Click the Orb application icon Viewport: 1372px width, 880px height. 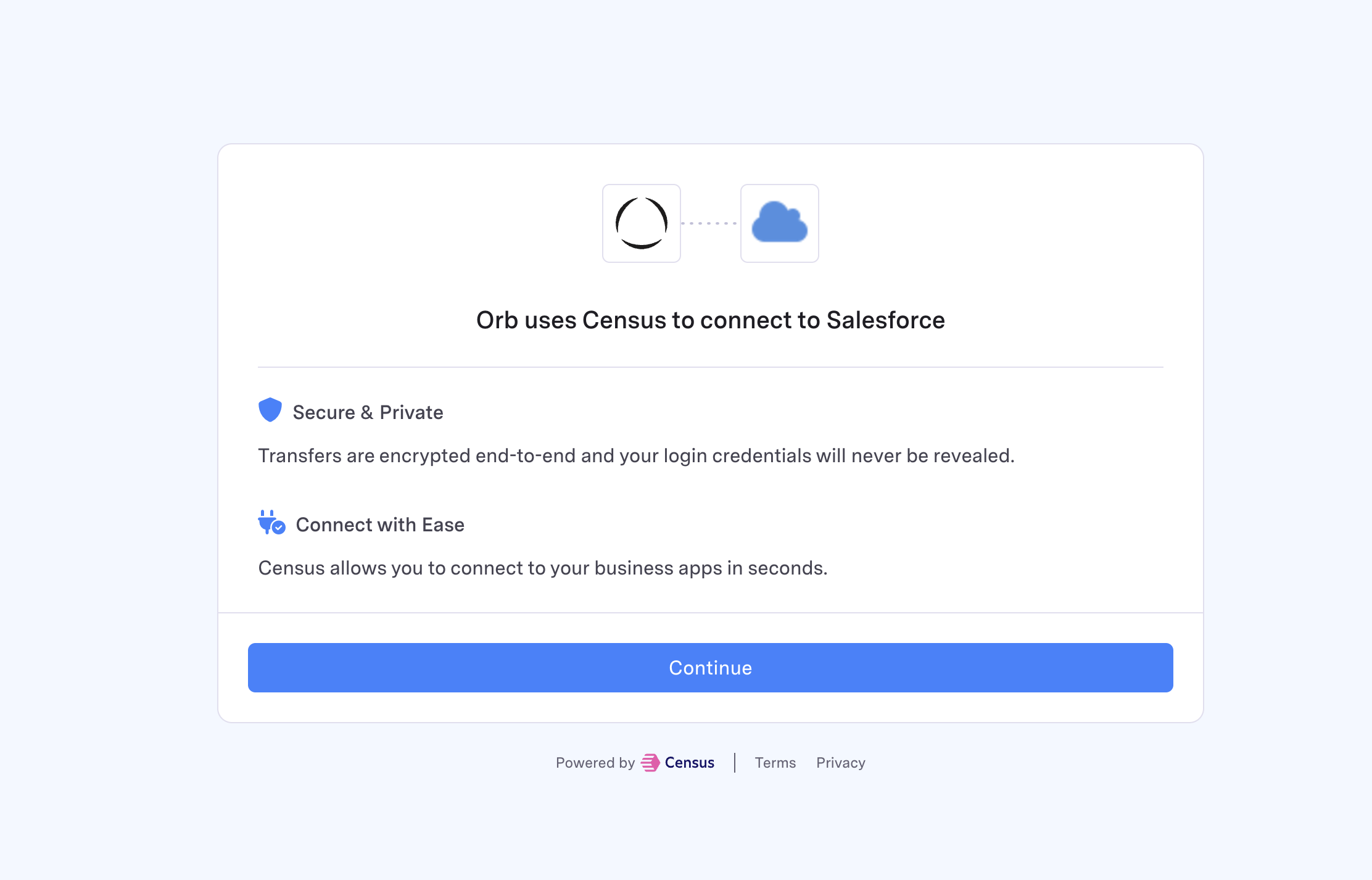tap(641, 223)
